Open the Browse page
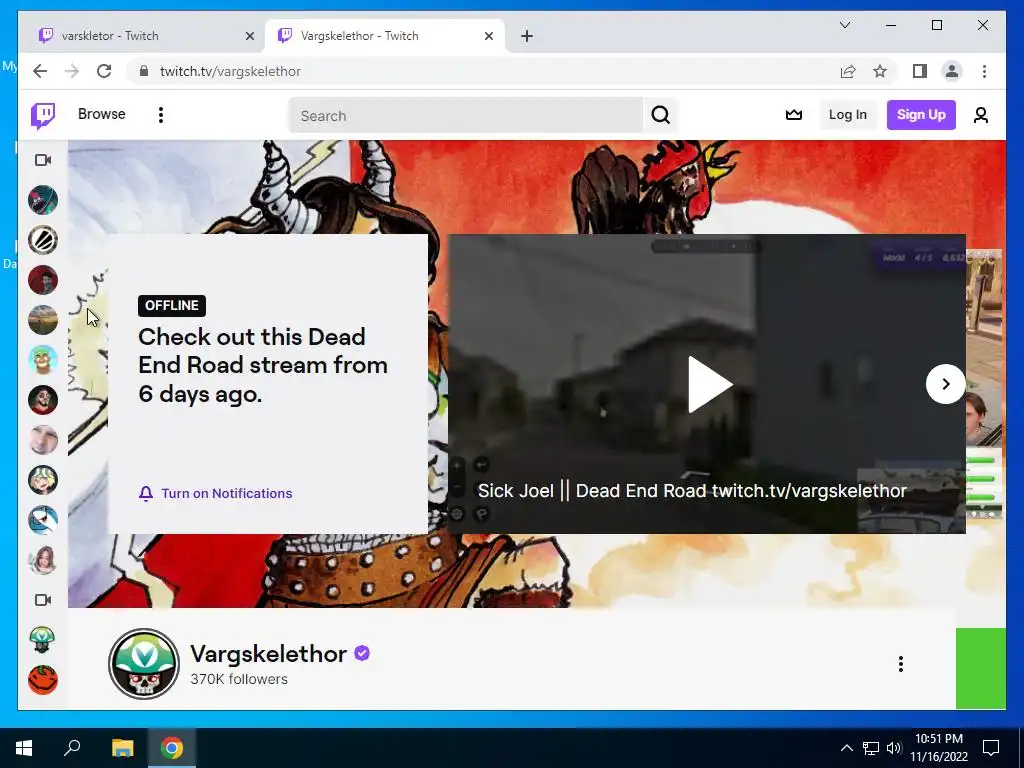1024x768 pixels. coord(101,114)
